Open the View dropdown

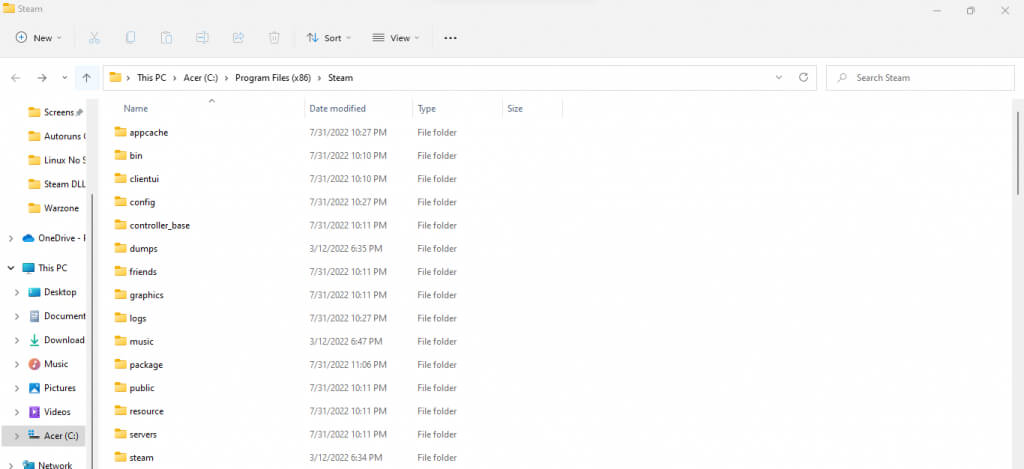396,38
